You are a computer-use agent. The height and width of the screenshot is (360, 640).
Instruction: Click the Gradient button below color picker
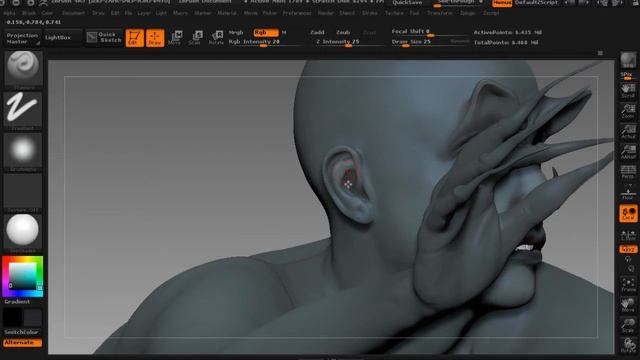(17, 302)
